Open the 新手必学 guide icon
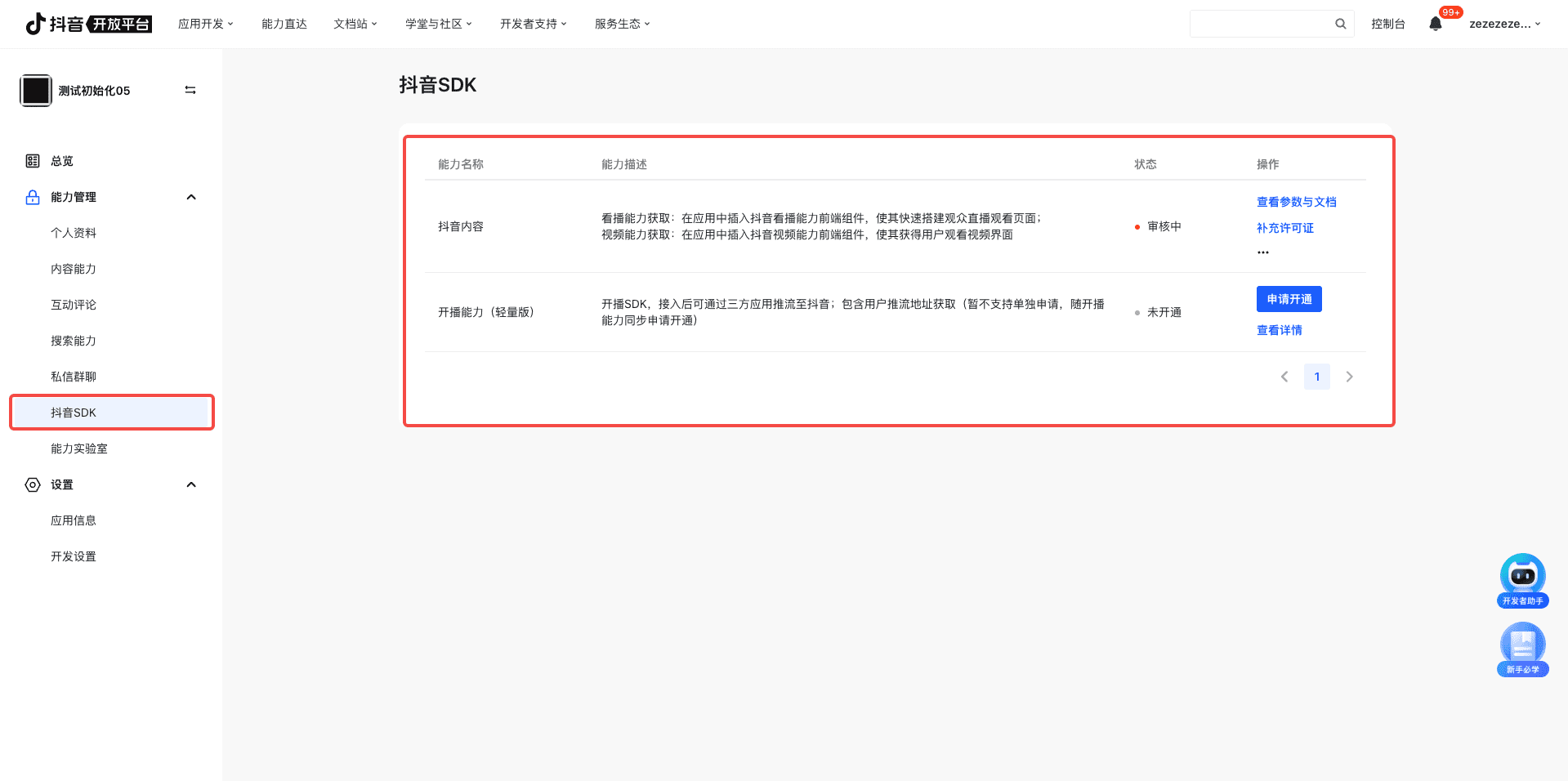The image size is (1568, 781). [1523, 649]
